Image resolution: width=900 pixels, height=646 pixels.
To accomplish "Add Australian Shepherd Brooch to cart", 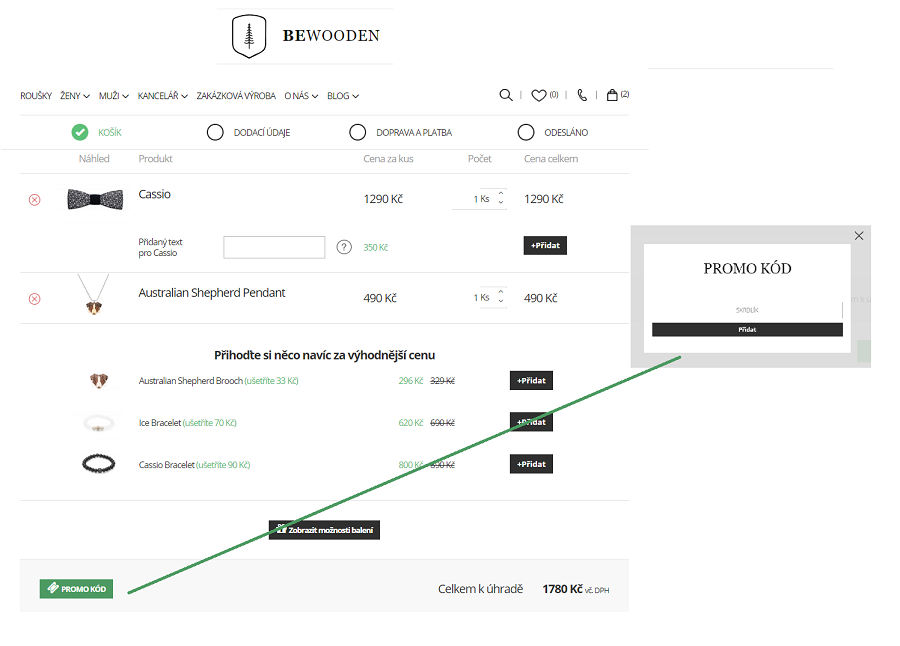I will [532, 380].
